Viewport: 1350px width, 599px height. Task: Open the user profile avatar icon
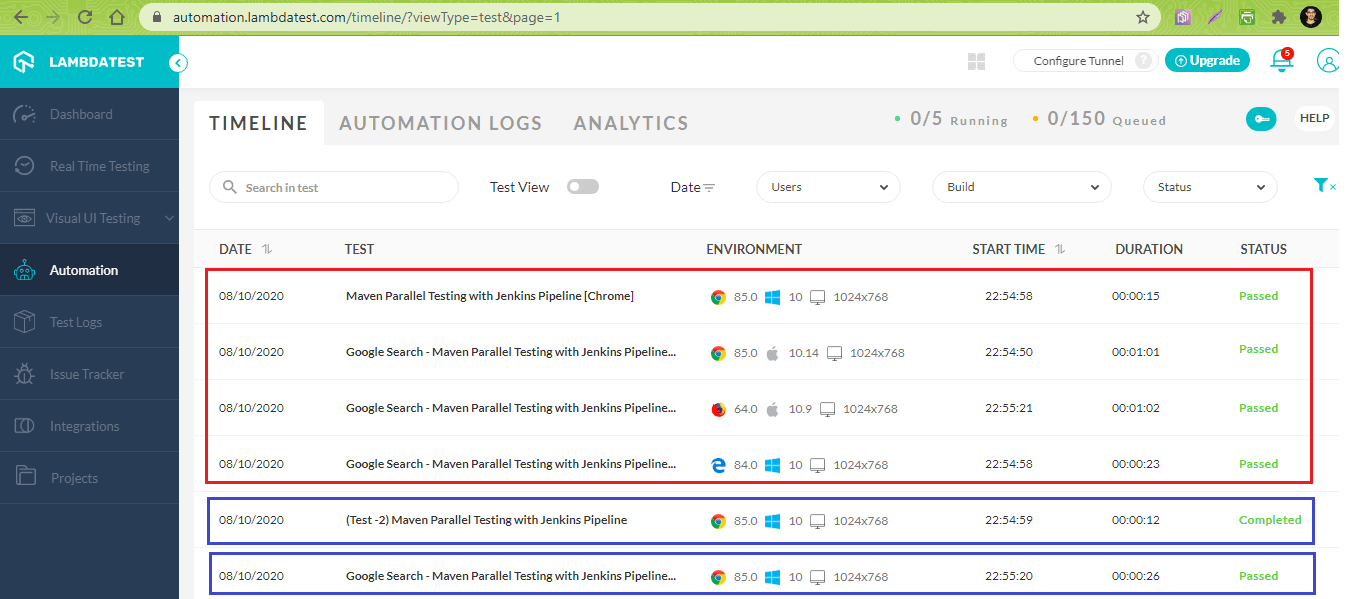pyautogui.click(x=1328, y=61)
